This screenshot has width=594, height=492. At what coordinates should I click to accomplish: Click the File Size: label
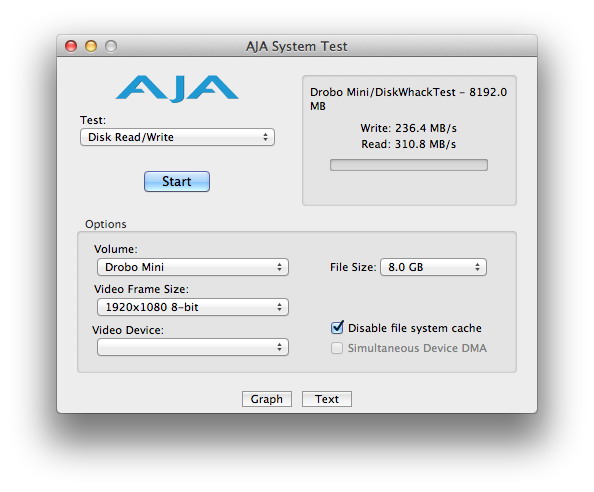tap(353, 267)
